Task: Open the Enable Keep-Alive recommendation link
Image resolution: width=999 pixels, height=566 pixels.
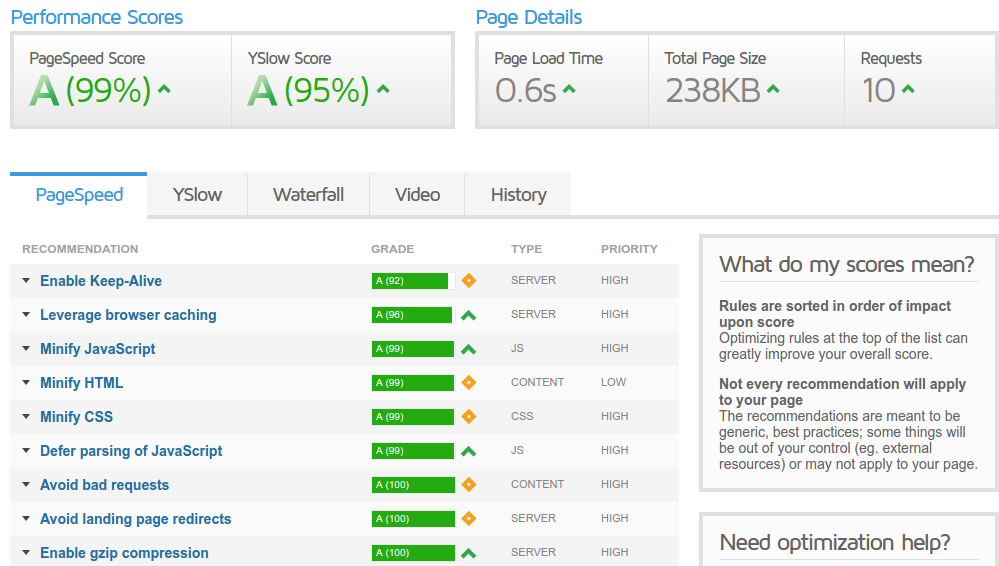Action: (x=101, y=281)
